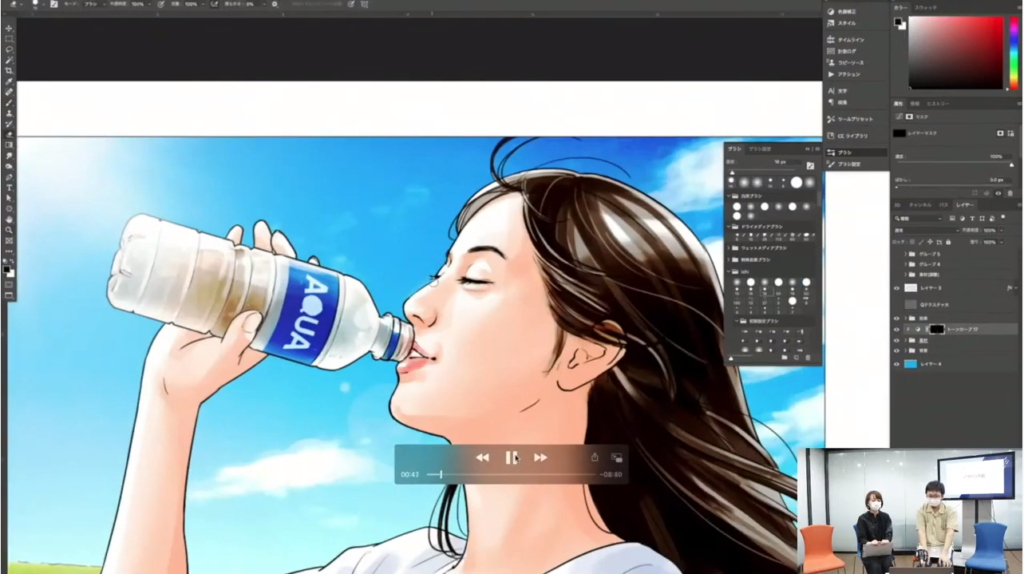Open the CC Libraries panel icon

[831, 136]
